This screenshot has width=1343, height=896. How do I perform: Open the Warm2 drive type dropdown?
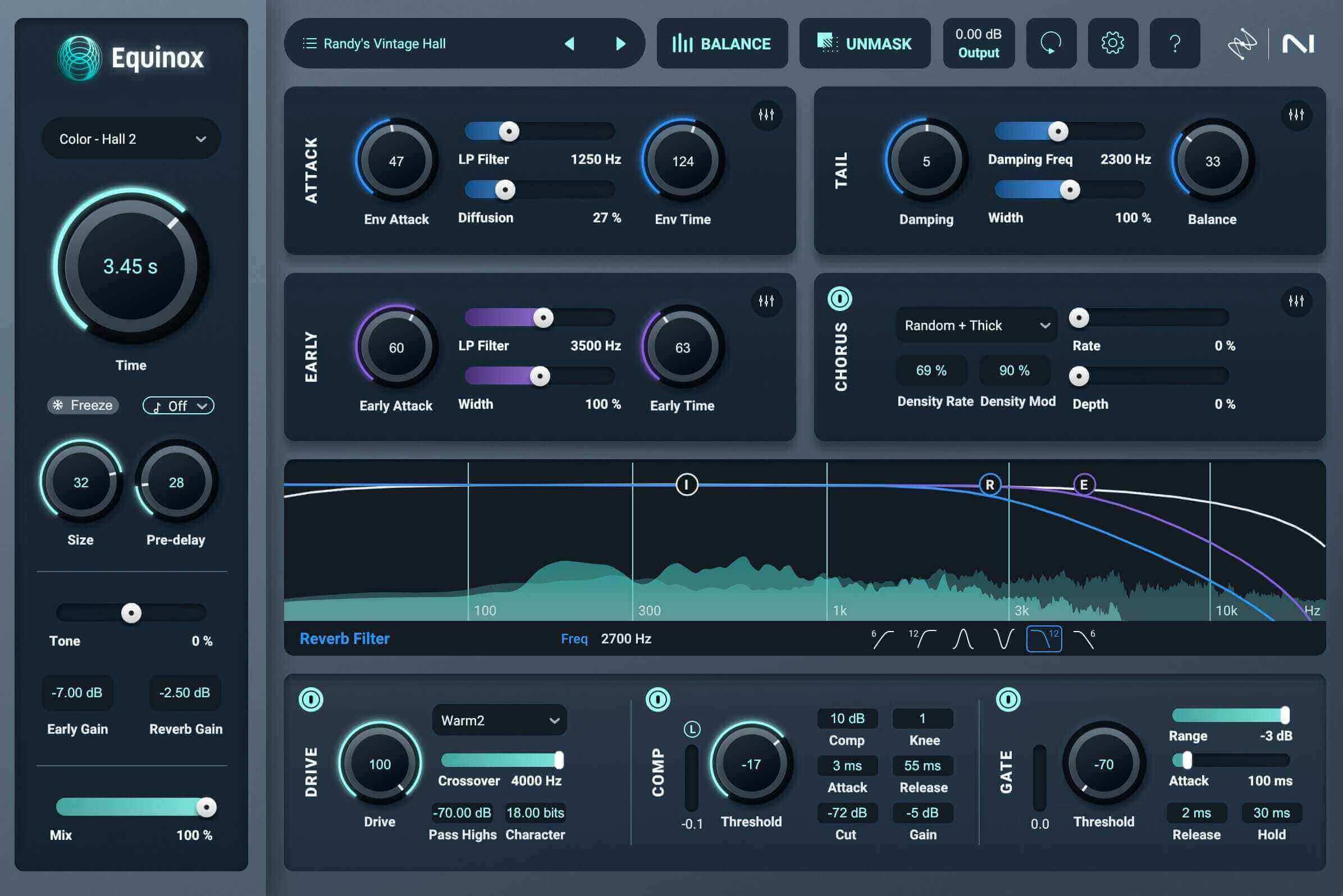click(x=500, y=720)
